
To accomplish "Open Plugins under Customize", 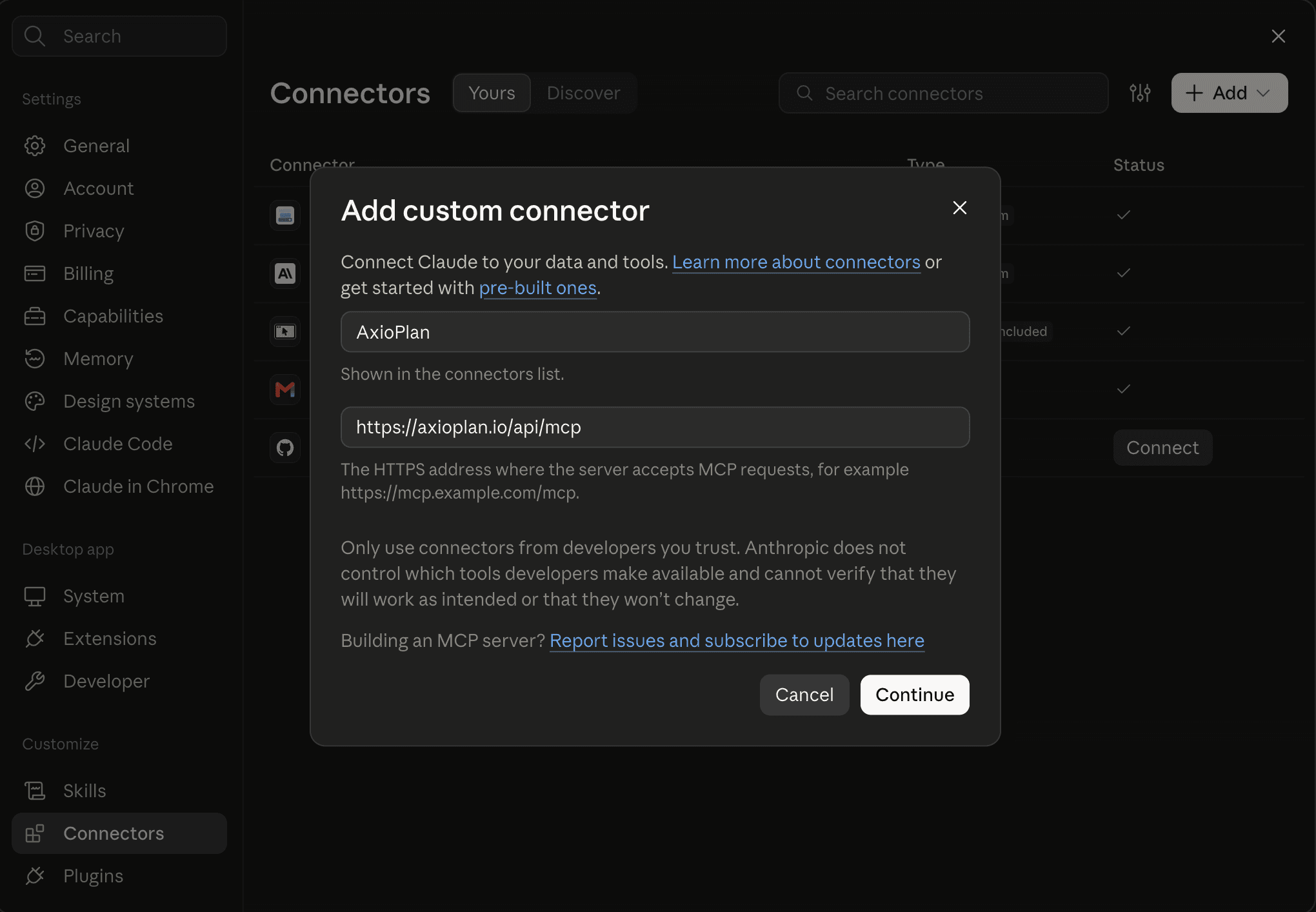I will [119, 876].
